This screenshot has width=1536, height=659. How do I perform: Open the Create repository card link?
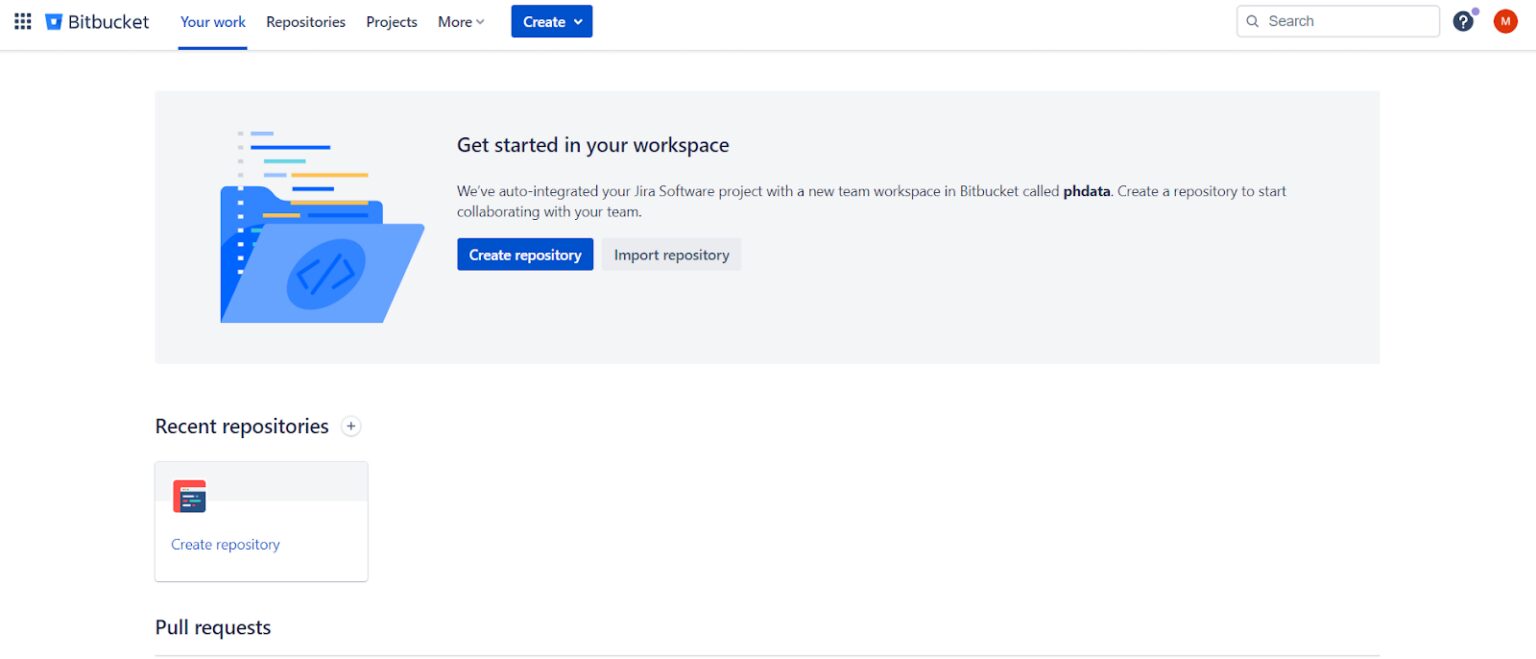[224, 544]
